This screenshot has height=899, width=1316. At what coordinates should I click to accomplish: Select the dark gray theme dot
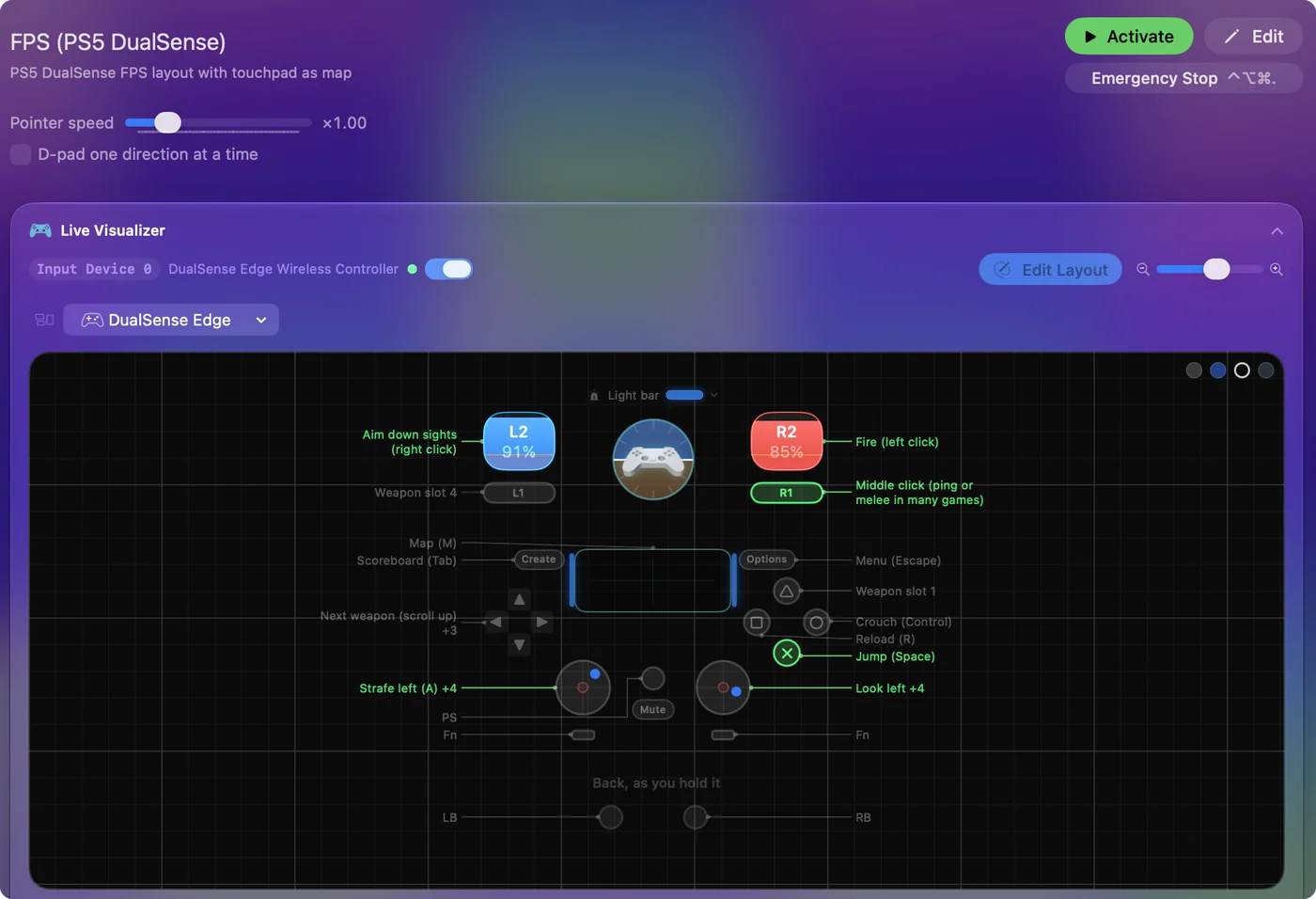coord(1194,371)
